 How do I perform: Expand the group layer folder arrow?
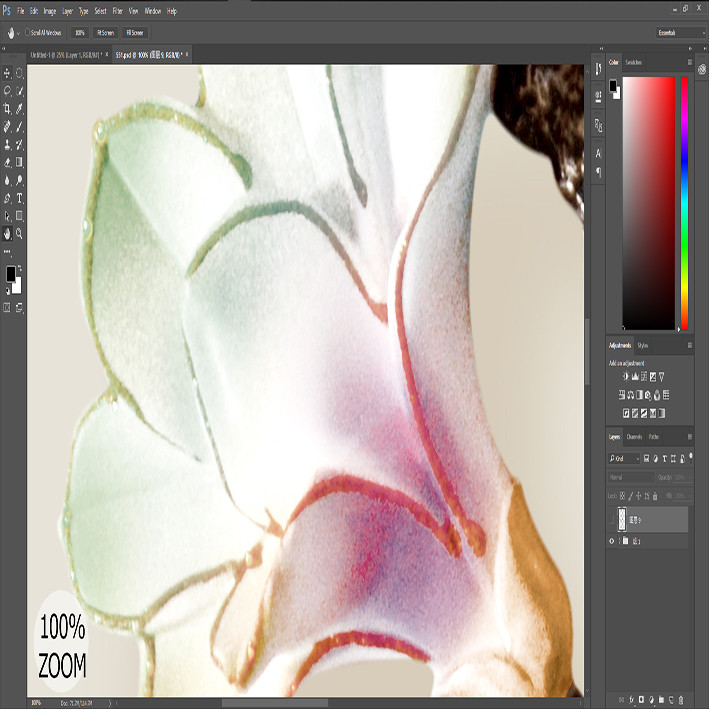coord(619,541)
